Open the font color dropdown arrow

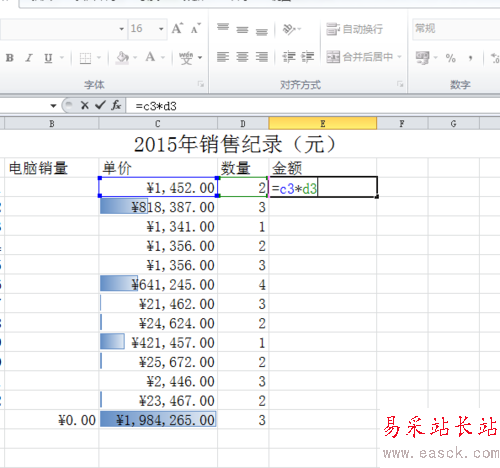[x=163, y=58]
